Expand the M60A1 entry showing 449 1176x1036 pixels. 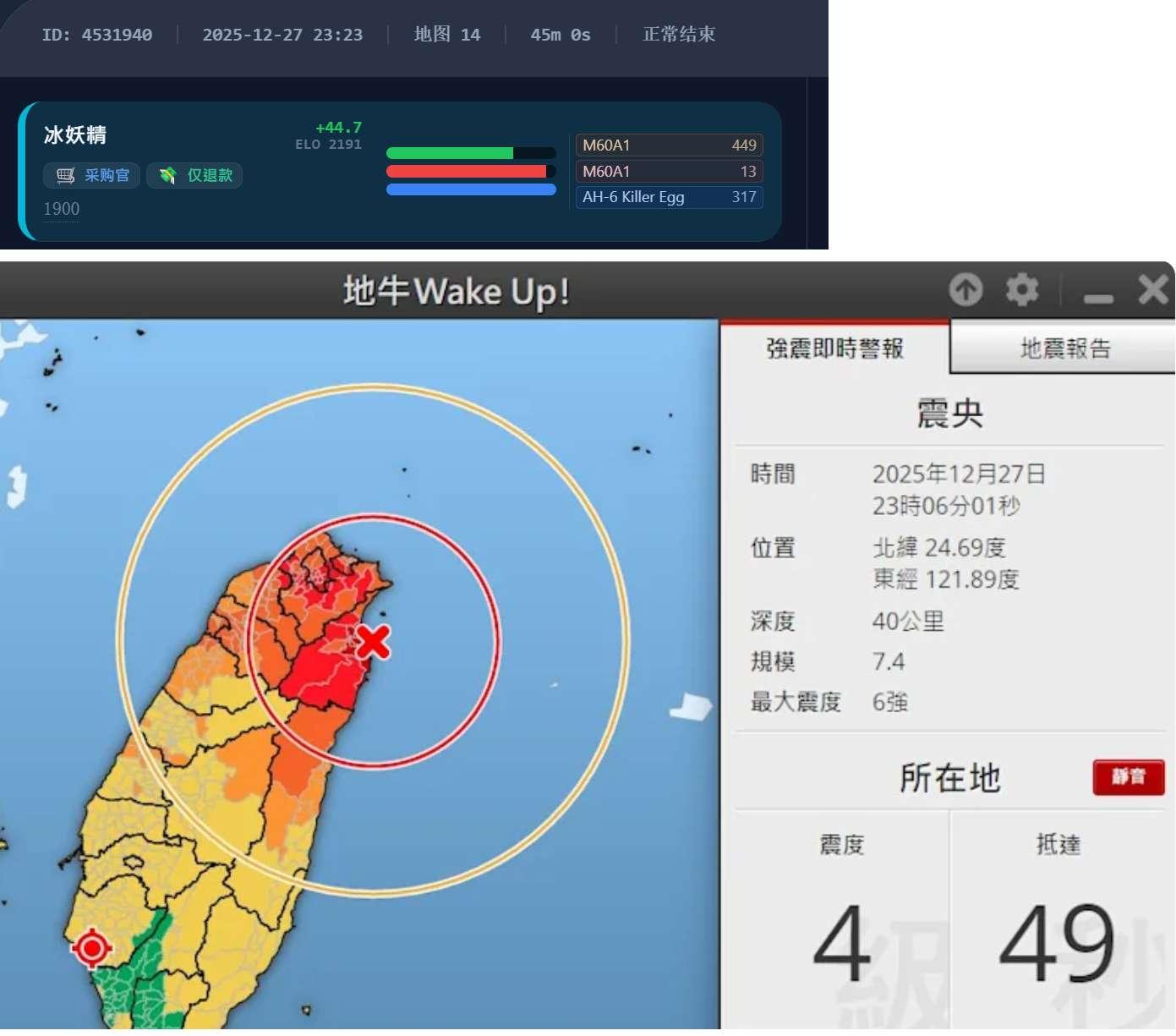tap(669, 145)
